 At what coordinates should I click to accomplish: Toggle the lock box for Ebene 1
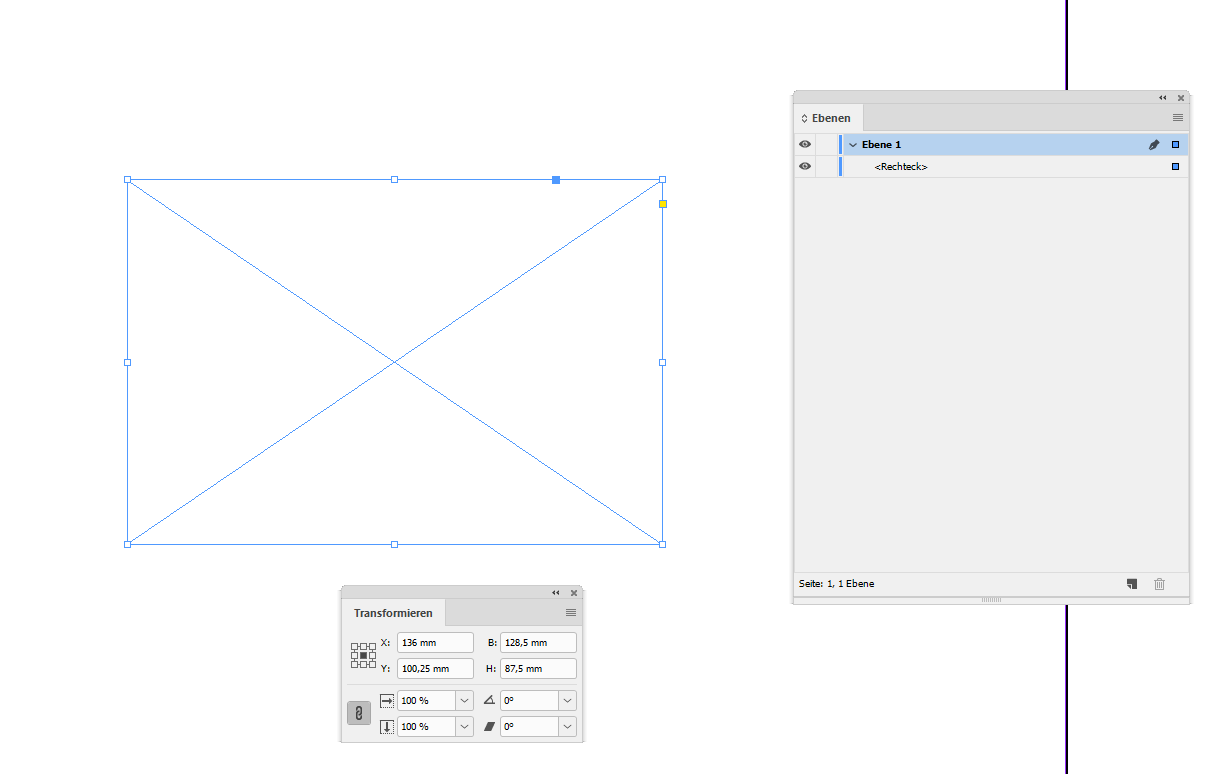826,144
